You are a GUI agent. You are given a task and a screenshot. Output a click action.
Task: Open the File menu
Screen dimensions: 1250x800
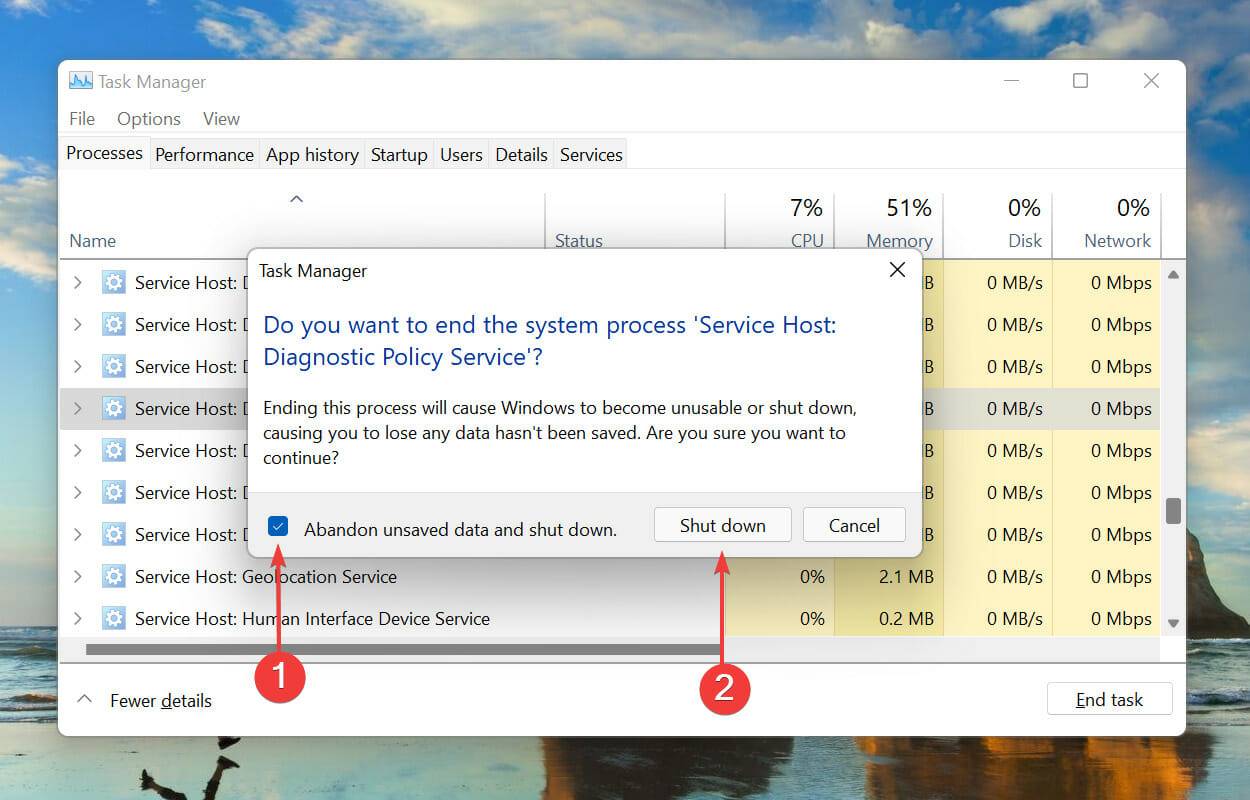[x=82, y=118]
